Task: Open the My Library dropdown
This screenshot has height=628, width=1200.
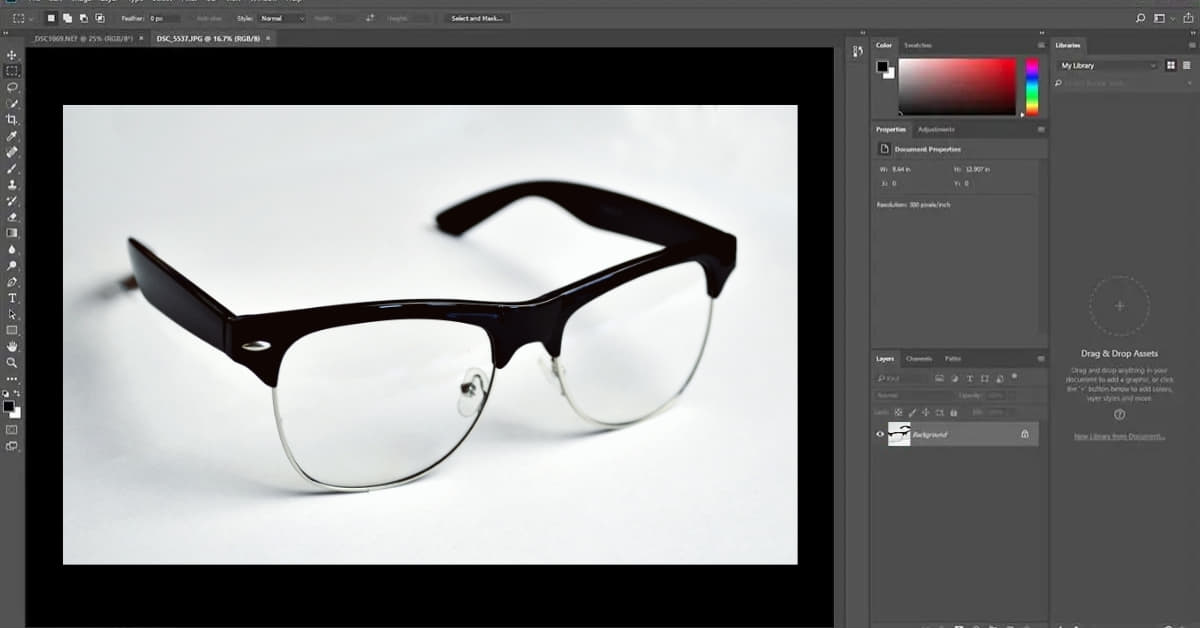Action: click(1107, 65)
